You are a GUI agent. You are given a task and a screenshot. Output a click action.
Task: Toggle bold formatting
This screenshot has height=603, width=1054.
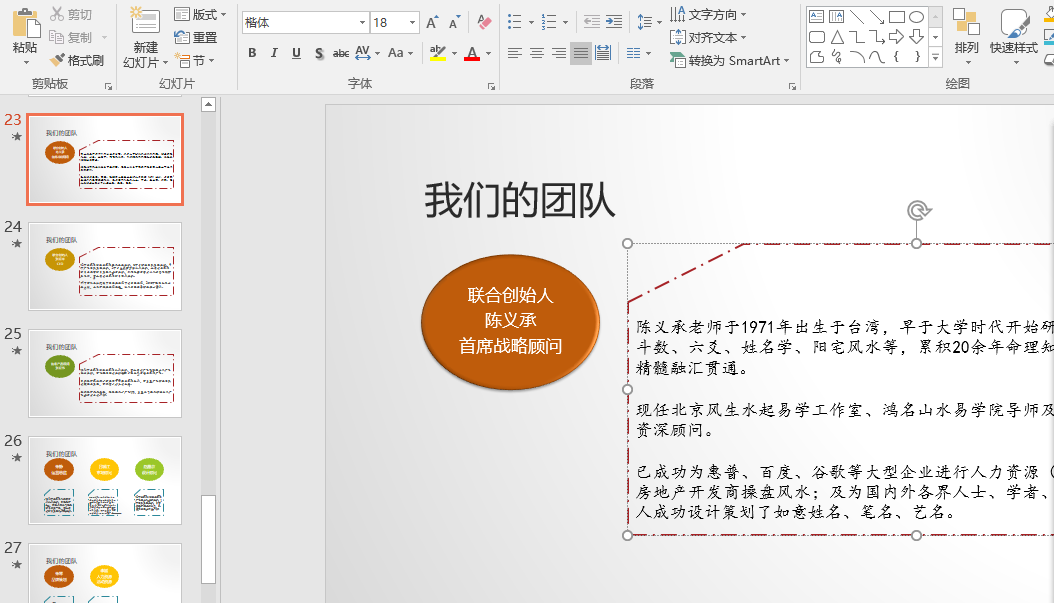pos(252,53)
